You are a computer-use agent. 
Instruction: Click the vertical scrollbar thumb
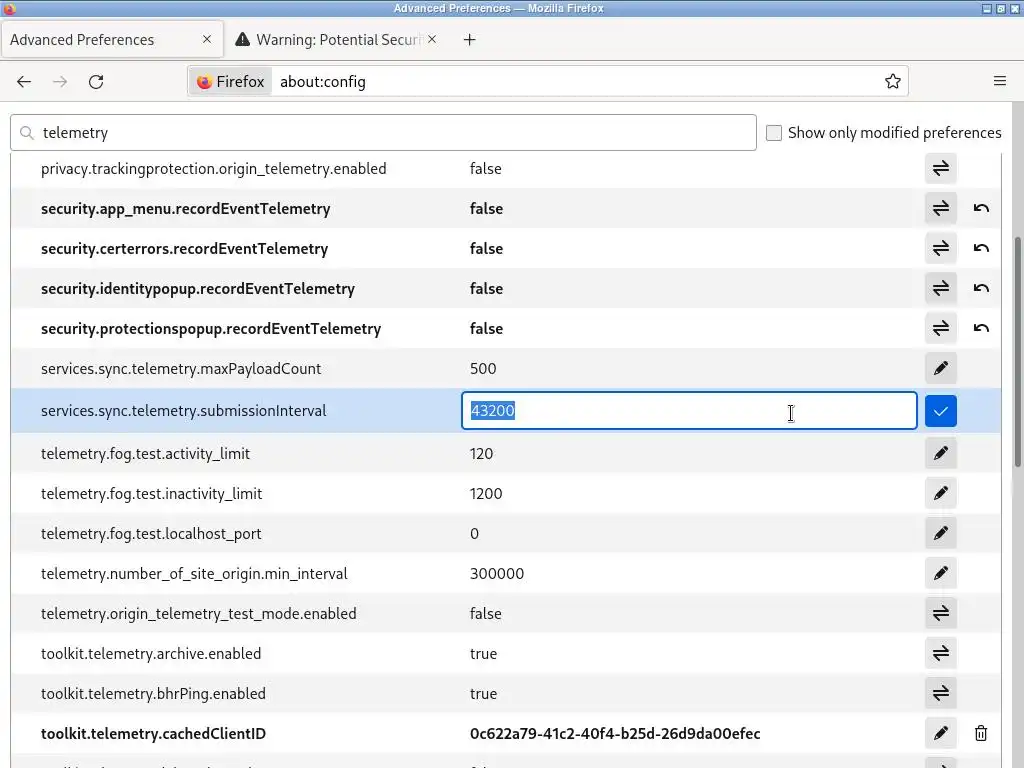[x=1017, y=351]
